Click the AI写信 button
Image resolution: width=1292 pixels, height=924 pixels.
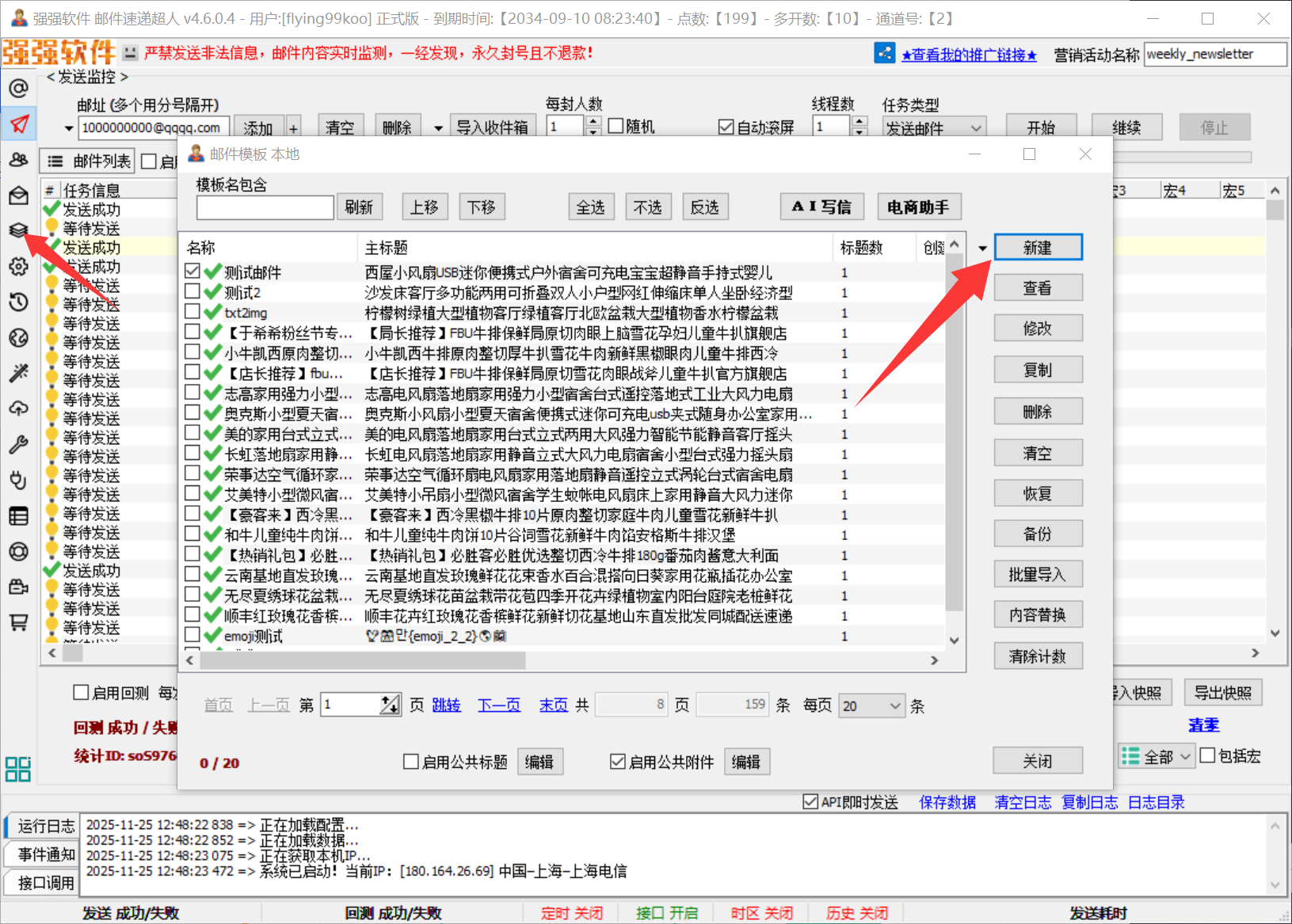coord(821,207)
